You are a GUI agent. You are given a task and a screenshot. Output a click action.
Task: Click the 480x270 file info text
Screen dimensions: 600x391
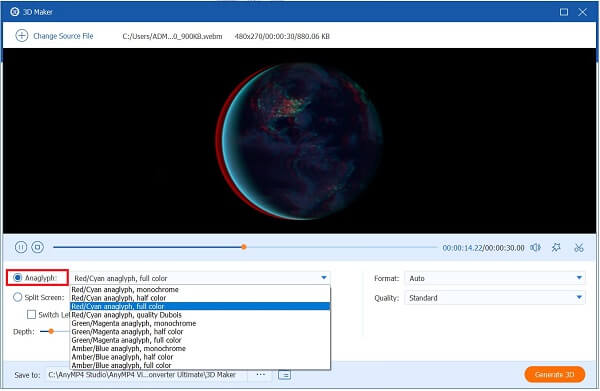pos(282,36)
